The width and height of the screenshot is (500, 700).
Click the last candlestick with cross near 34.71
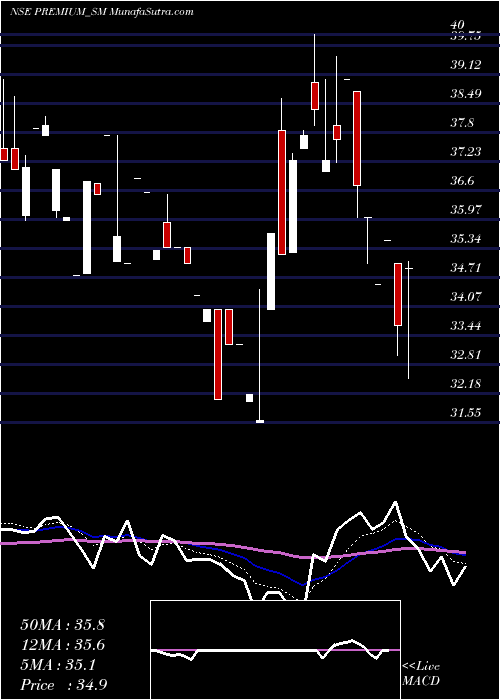tap(408, 320)
